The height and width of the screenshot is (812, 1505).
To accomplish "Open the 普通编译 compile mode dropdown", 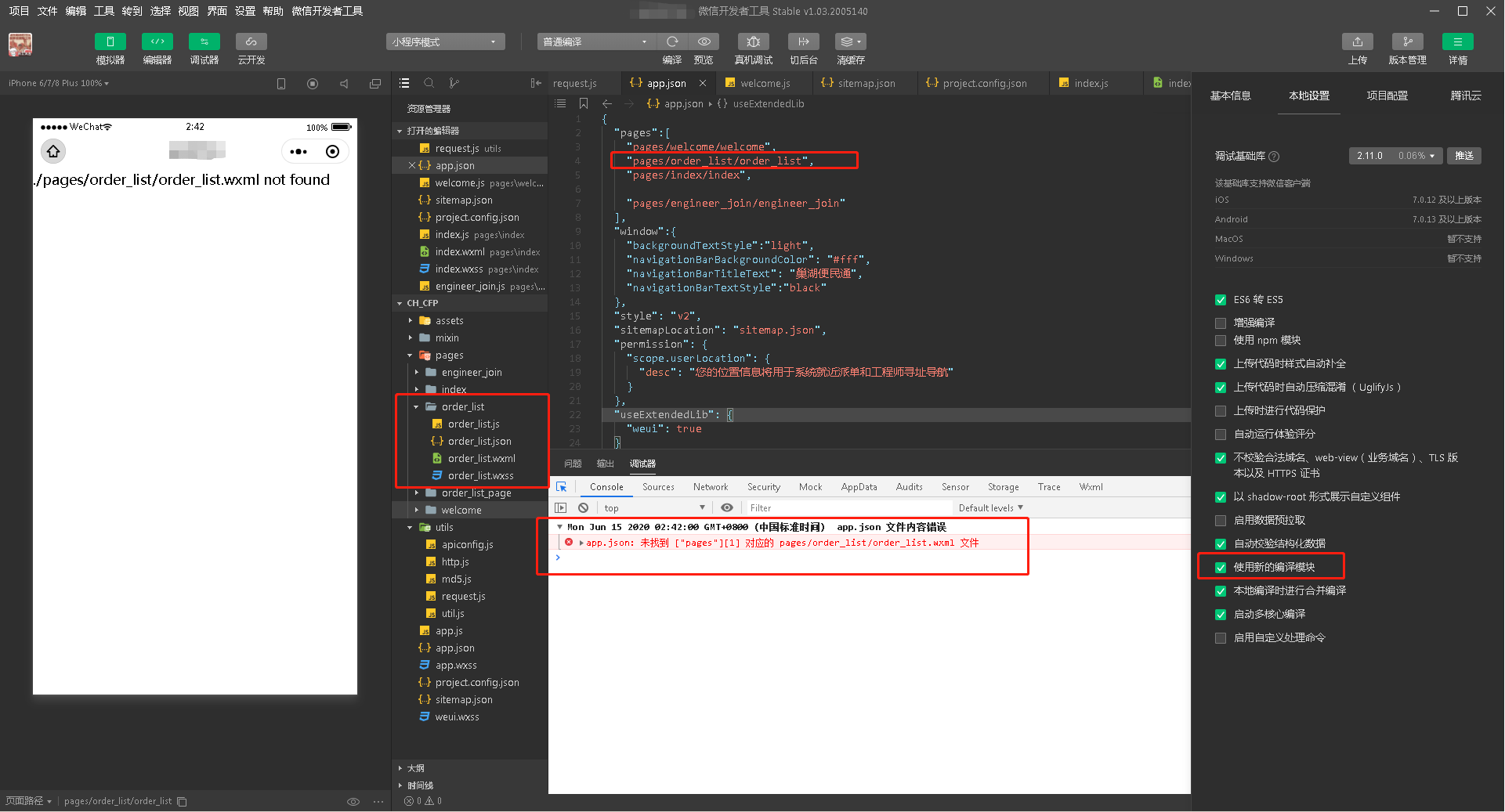I will coord(595,42).
